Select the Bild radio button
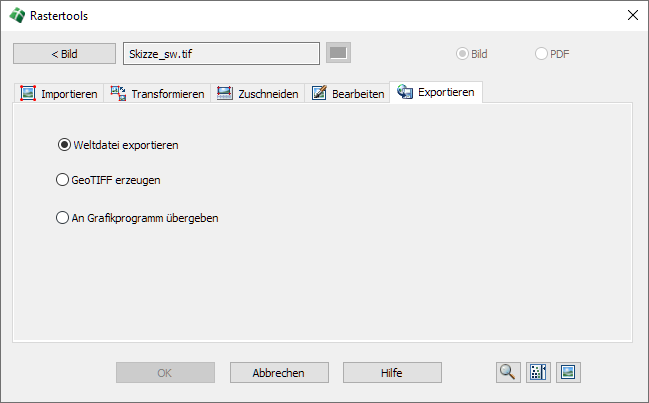 coord(462,54)
